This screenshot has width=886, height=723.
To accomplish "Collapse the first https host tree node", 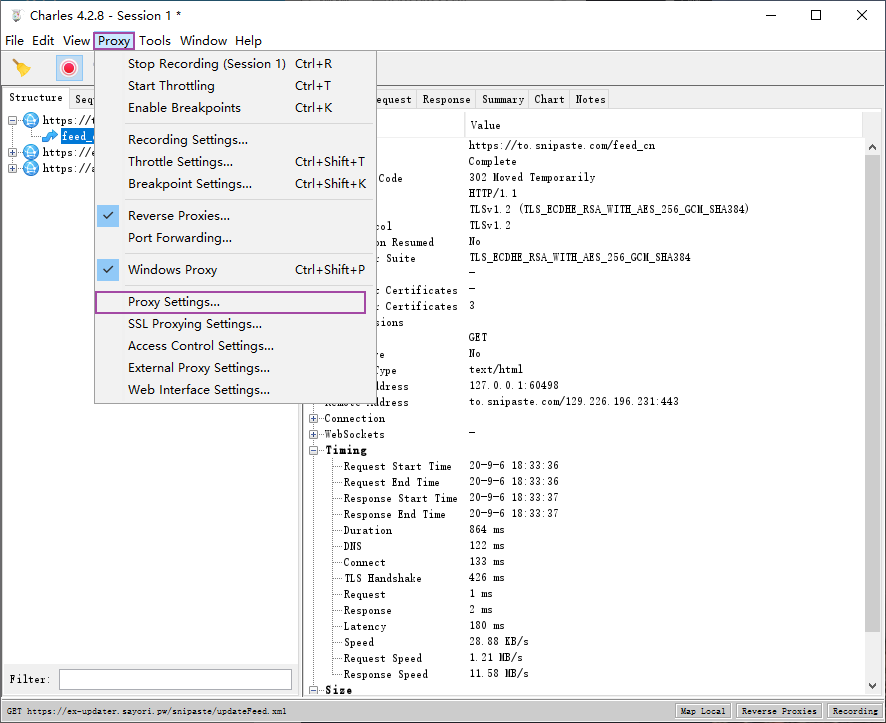I will tap(12, 120).
